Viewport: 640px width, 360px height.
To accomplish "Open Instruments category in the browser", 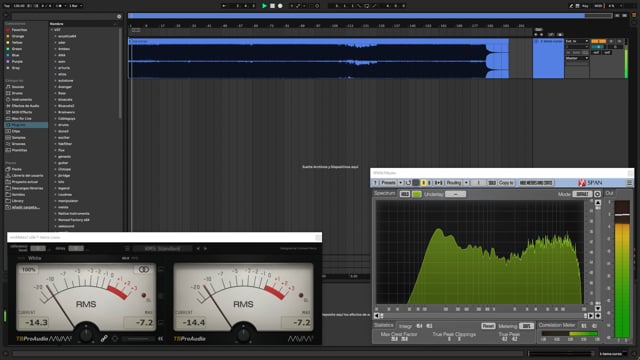I will pyautogui.click(x=21, y=100).
